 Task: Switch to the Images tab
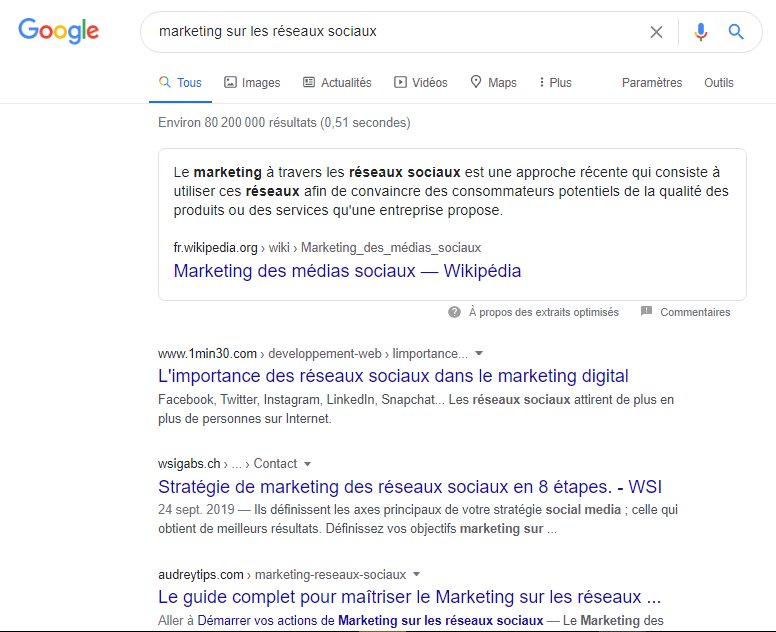pos(252,83)
